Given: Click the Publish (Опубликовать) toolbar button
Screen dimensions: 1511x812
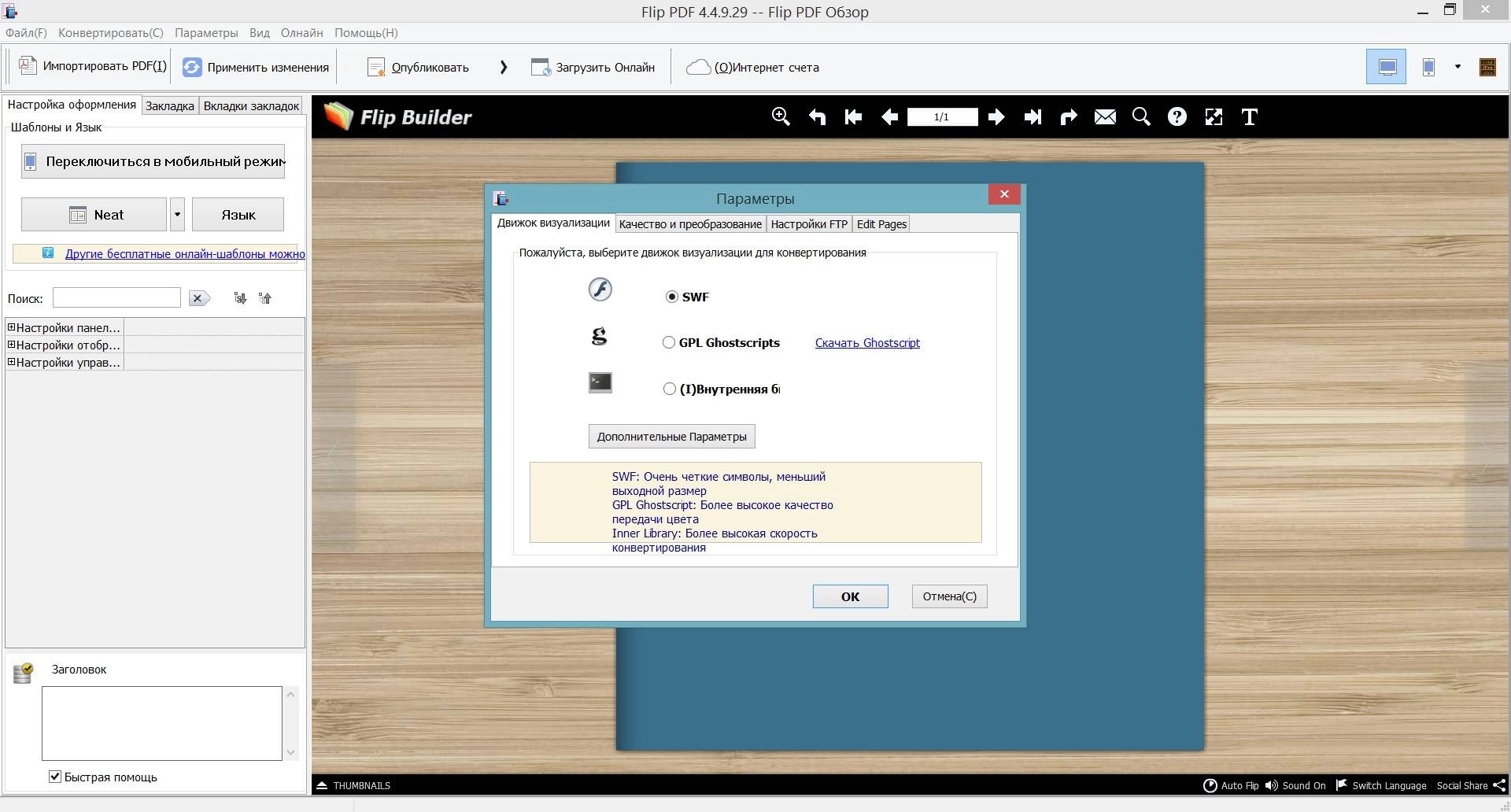Looking at the screenshot, I should pos(419,67).
